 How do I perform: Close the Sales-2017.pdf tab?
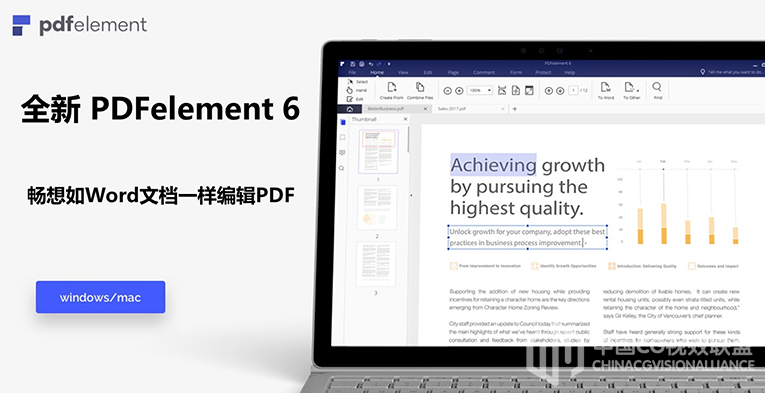point(503,109)
